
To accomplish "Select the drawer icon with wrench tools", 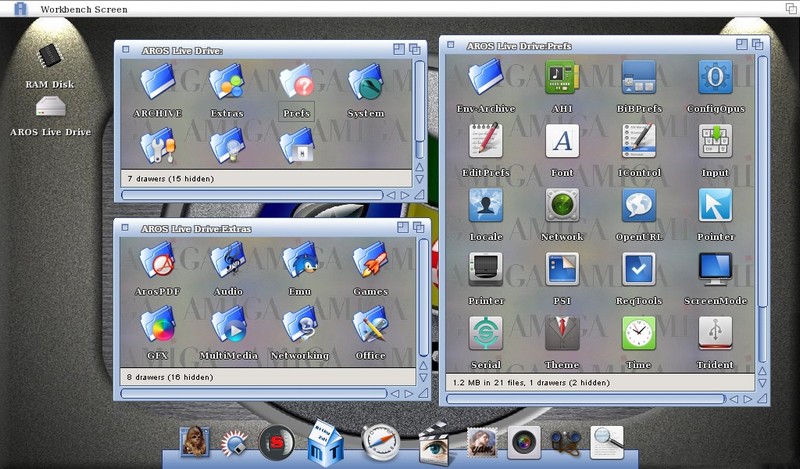I will 158,145.
